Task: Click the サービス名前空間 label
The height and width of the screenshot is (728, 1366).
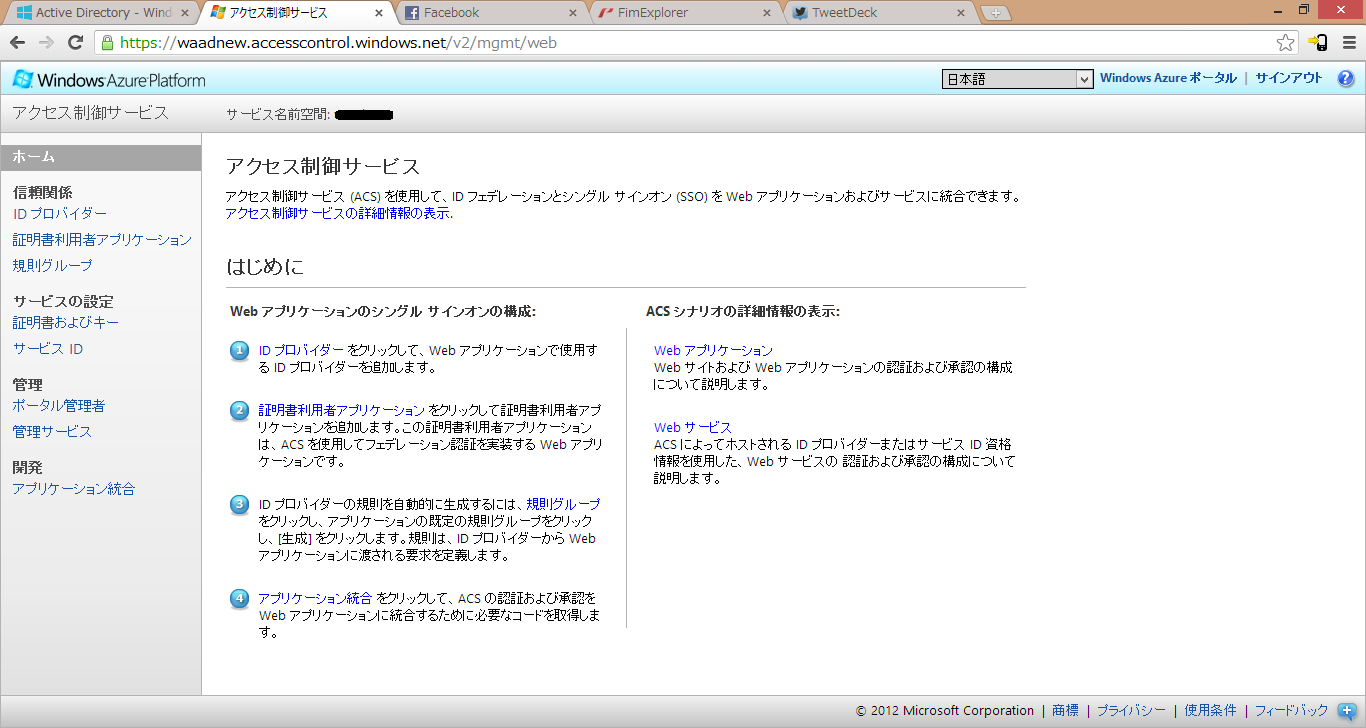Action: [x=278, y=115]
